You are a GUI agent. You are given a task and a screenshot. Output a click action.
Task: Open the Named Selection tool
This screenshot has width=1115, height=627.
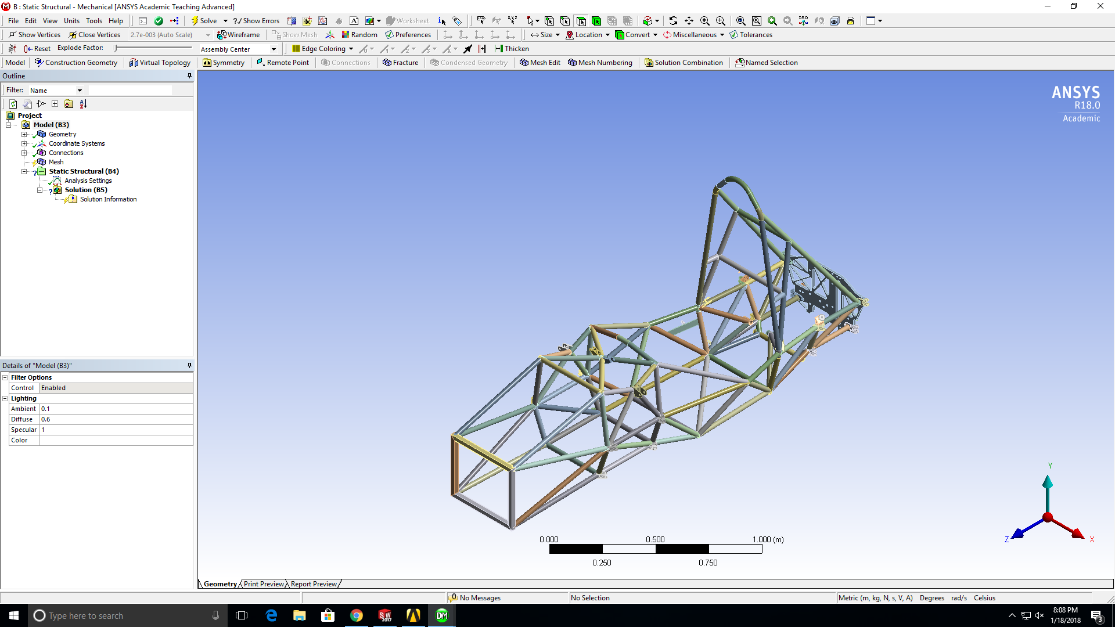coord(766,63)
